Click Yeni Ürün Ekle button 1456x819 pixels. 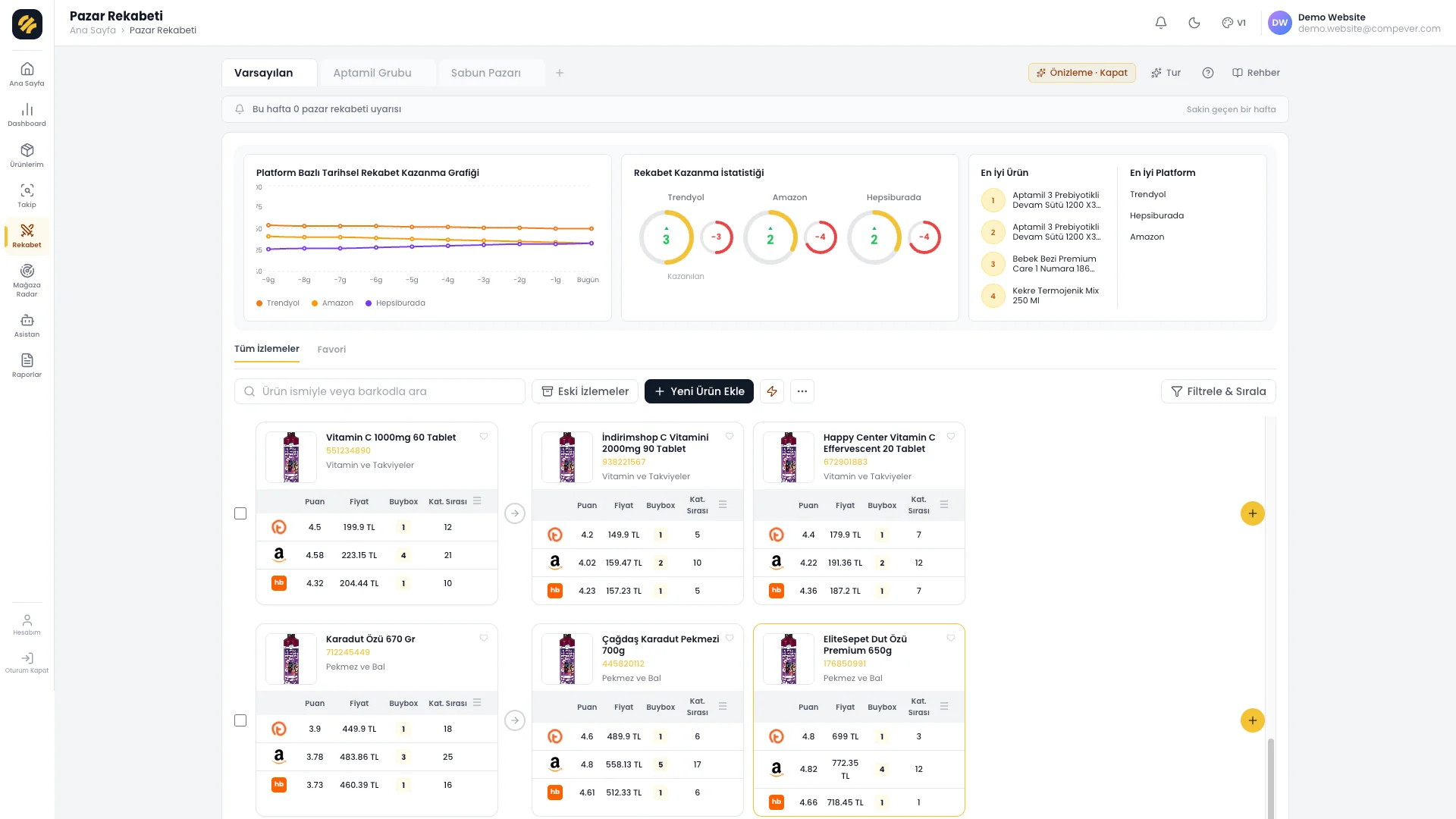[x=699, y=391]
